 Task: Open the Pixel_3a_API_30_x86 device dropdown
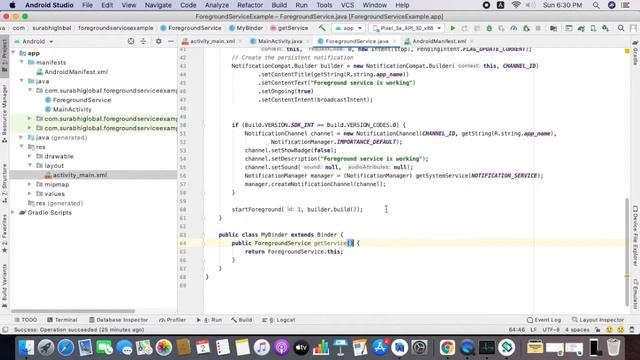tap(407, 28)
